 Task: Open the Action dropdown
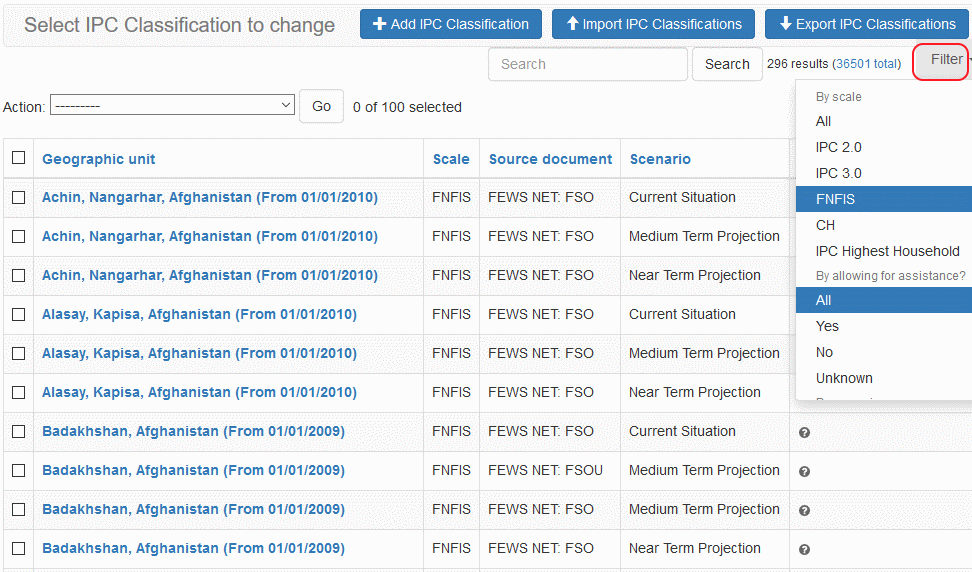pyautogui.click(x=172, y=105)
